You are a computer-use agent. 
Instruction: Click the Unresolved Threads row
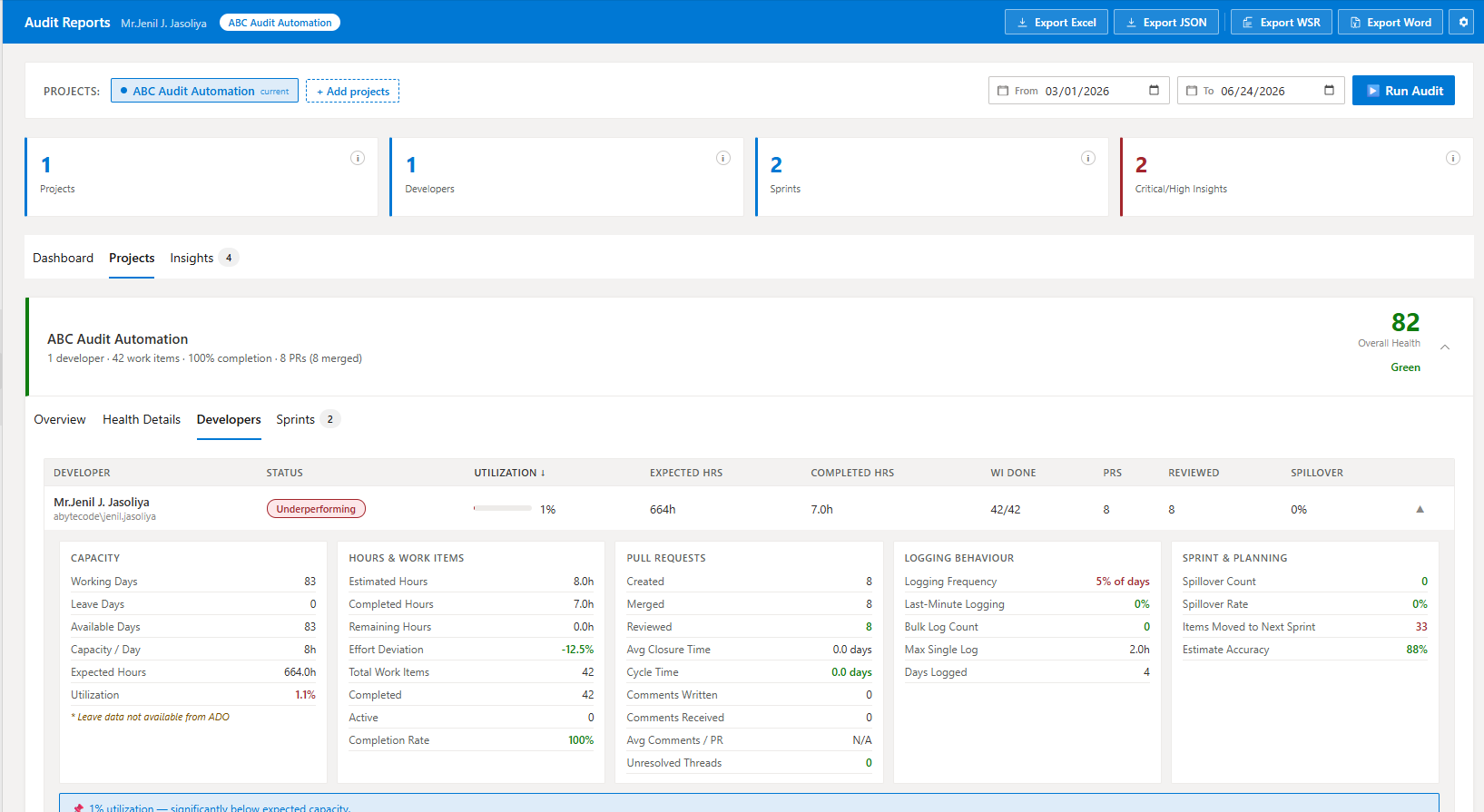[749, 763]
